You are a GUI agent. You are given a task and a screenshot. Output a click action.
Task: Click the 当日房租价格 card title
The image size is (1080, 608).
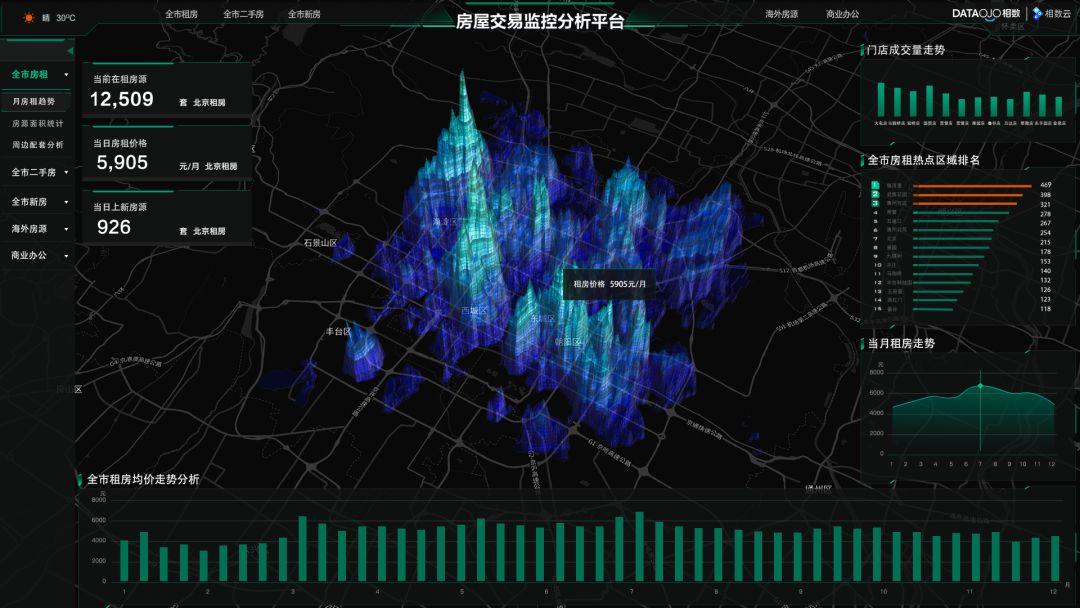tap(120, 143)
